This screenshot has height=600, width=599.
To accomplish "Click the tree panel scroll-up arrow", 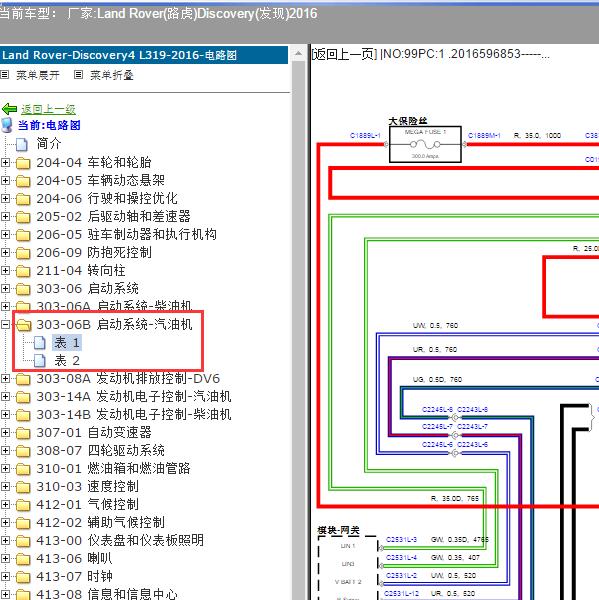I will tap(298, 54).
